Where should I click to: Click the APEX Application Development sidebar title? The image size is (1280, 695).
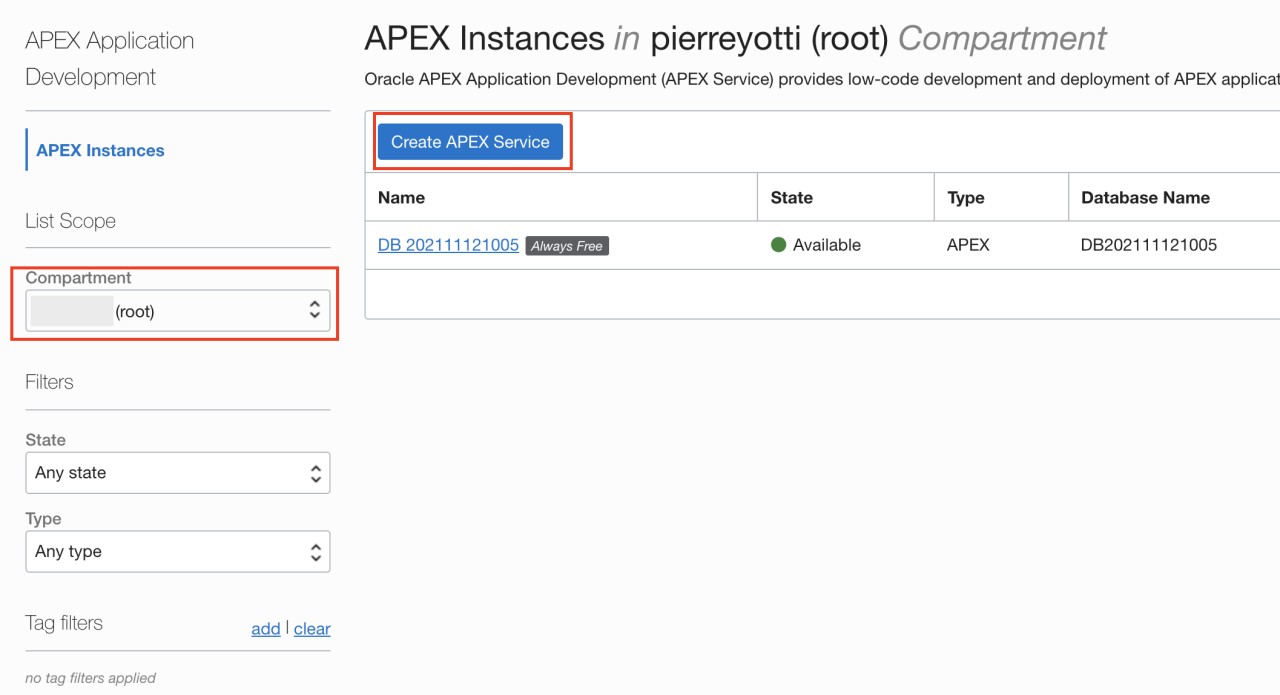(x=110, y=59)
